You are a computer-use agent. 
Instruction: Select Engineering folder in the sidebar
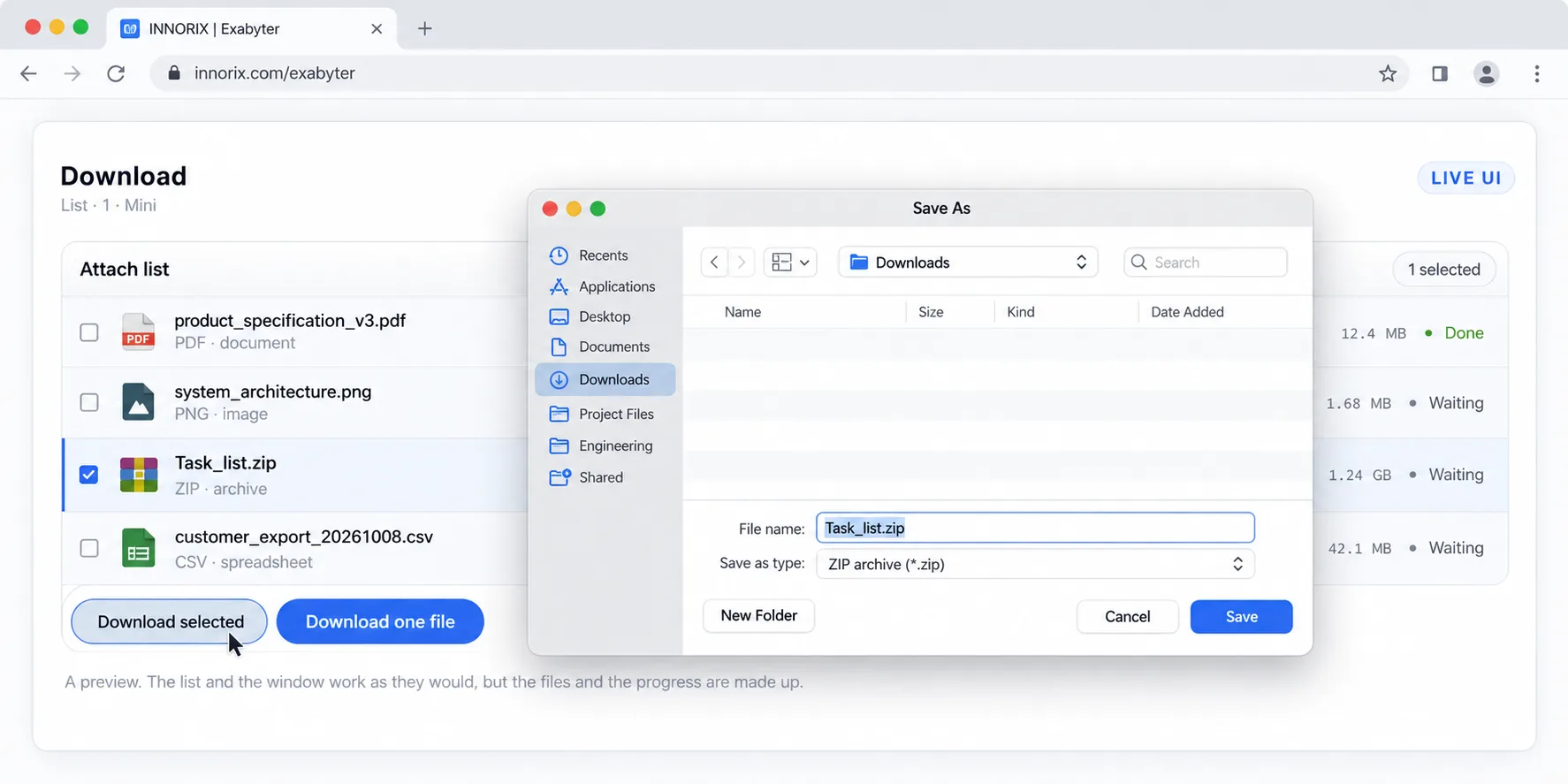(605, 445)
